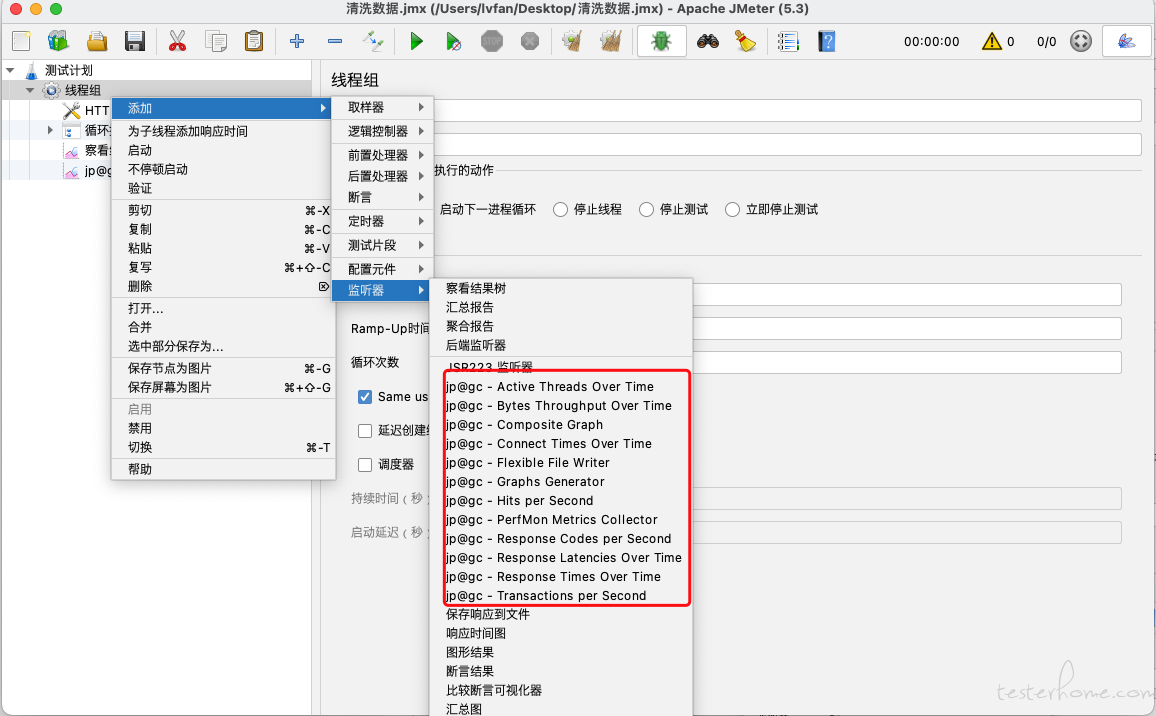Open the 取样器 submenu
Image resolution: width=1156 pixels, height=716 pixels.
[383, 108]
